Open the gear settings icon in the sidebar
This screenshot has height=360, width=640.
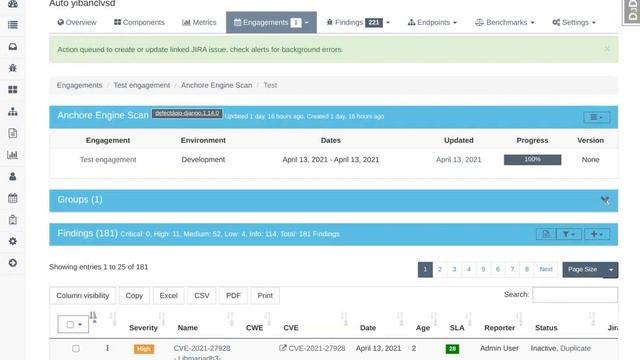click(13, 241)
